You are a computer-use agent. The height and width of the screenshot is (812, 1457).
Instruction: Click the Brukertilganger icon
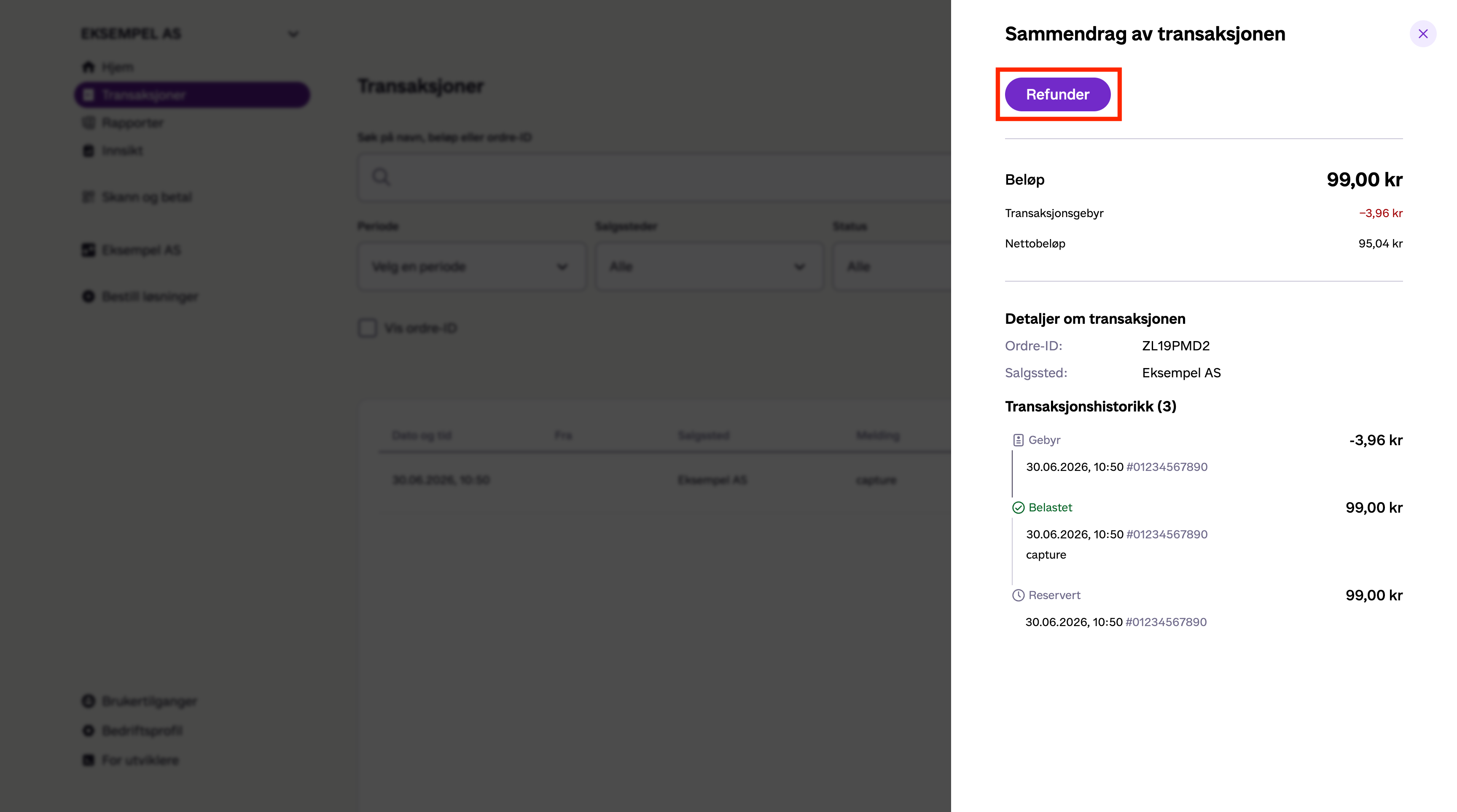pyautogui.click(x=88, y=701)
